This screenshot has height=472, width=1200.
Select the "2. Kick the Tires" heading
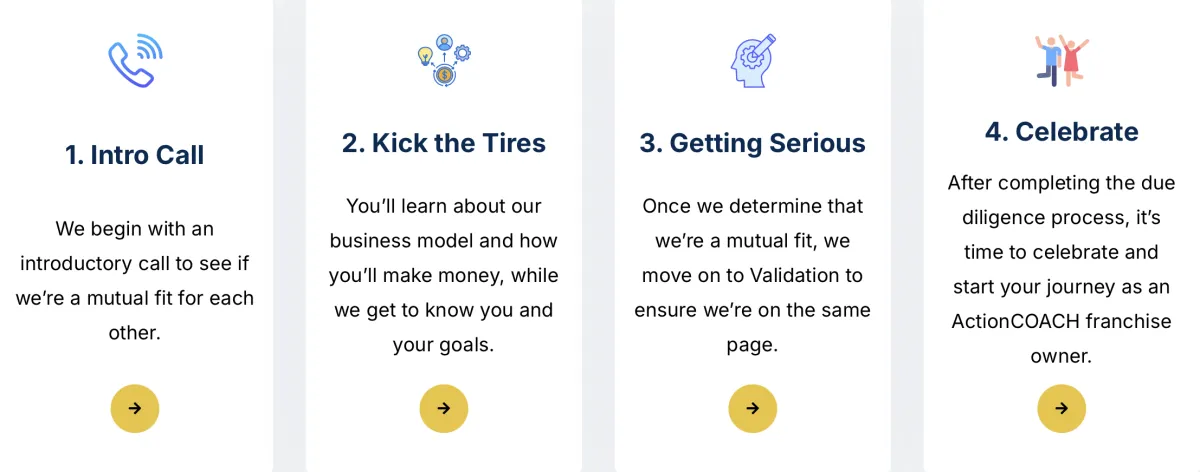(x=444, y=143)
